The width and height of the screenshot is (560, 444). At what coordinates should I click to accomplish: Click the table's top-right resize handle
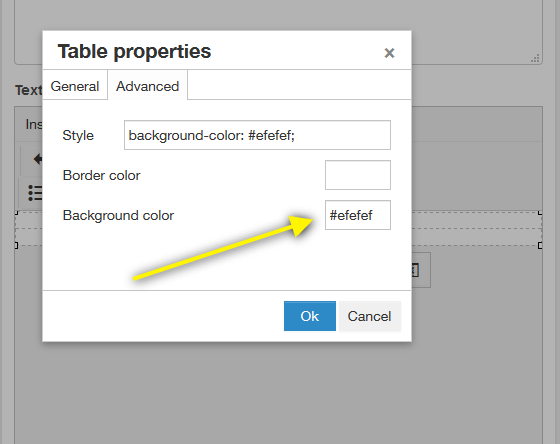tap(540, 213)
